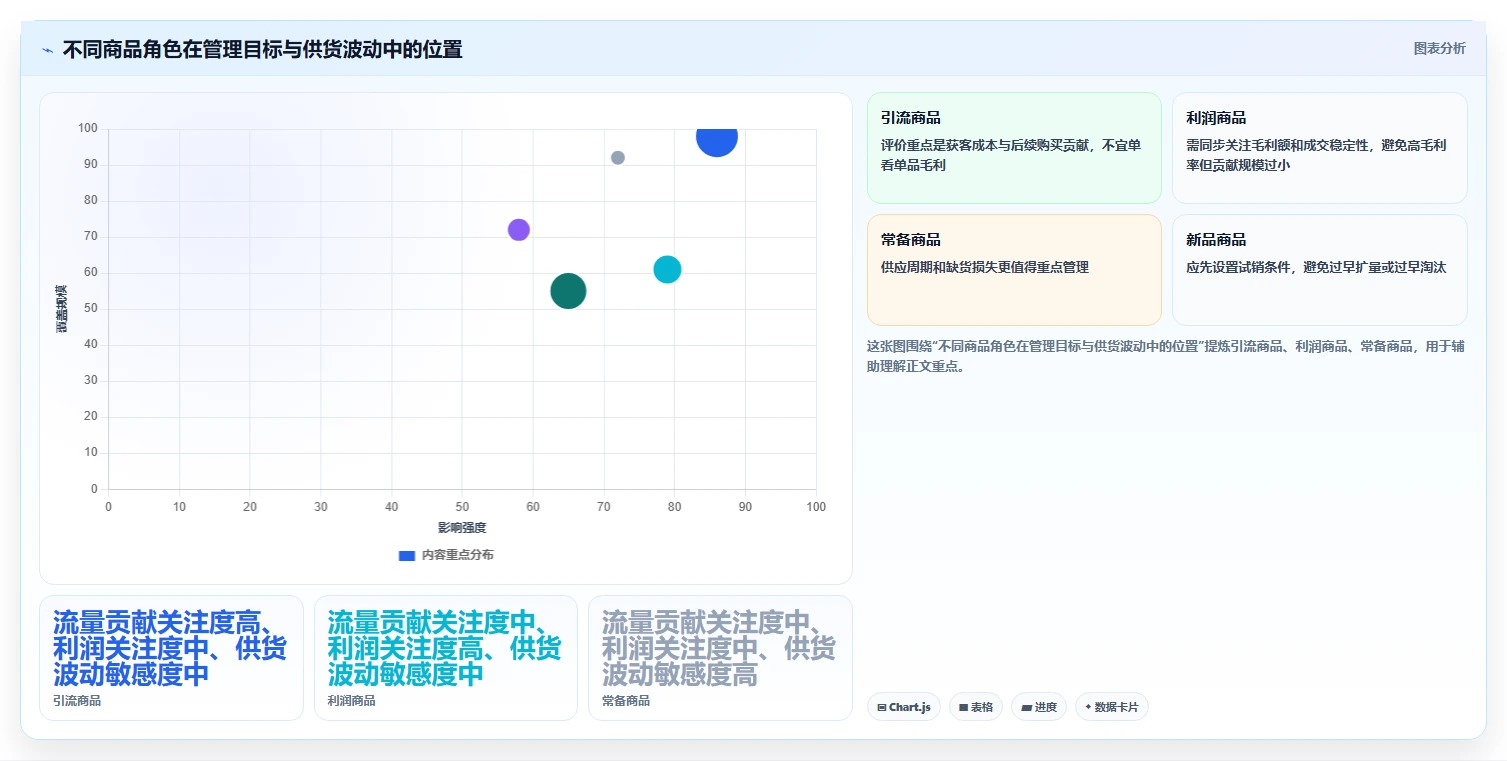The image size is (1507, 761).
Task: Click the text 供应周期和缺货损失更值得重点管理
Action: (985, 268)
